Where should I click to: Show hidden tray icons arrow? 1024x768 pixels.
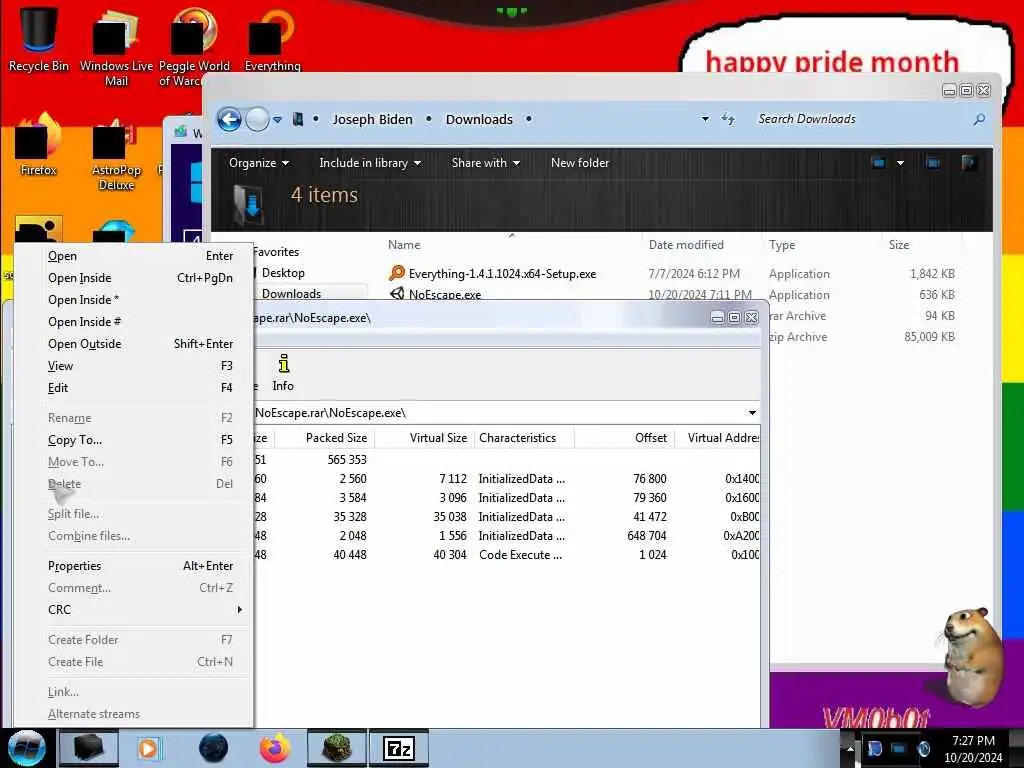pyautogui.click(x=850, y=749)
